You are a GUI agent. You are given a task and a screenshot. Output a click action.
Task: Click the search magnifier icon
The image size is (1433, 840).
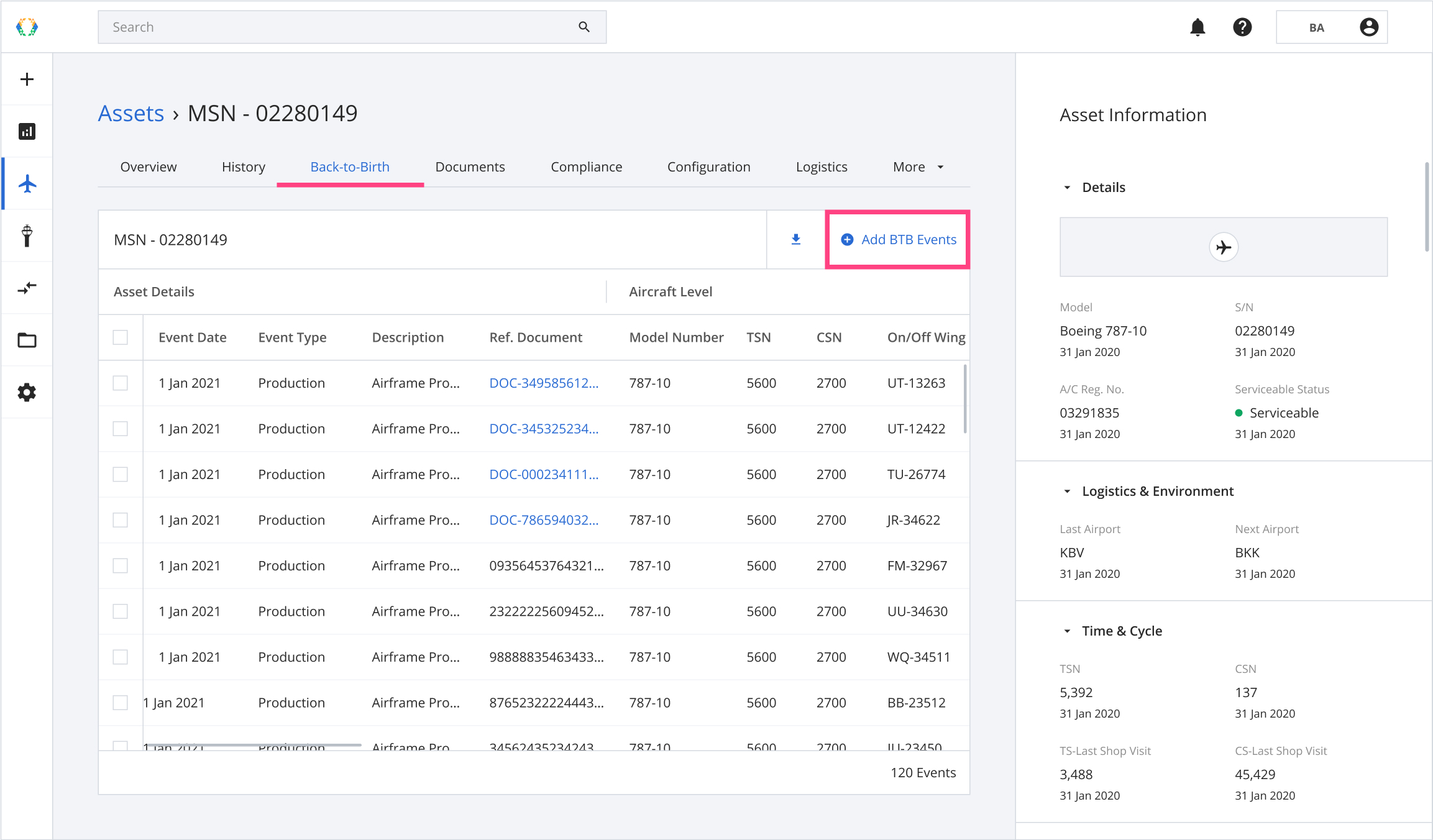click(x=584, y=27)
